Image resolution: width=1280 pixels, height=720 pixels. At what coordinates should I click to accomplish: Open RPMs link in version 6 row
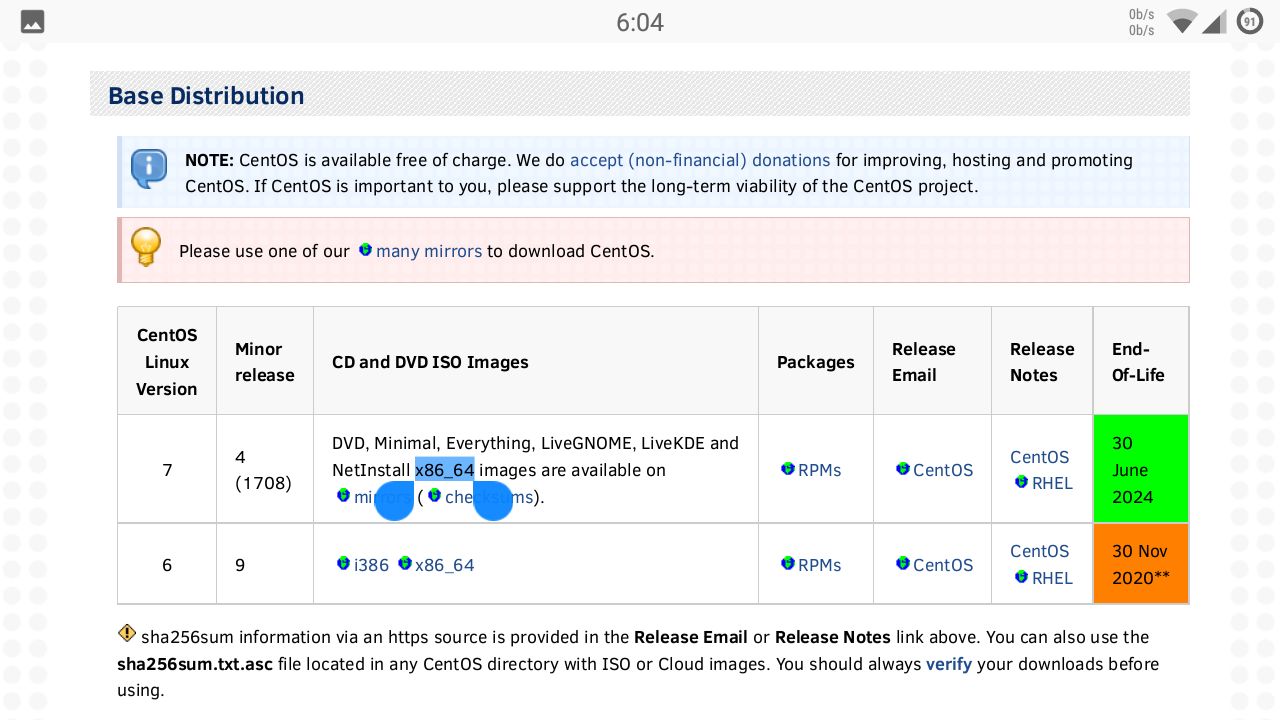tap(820, 565)
